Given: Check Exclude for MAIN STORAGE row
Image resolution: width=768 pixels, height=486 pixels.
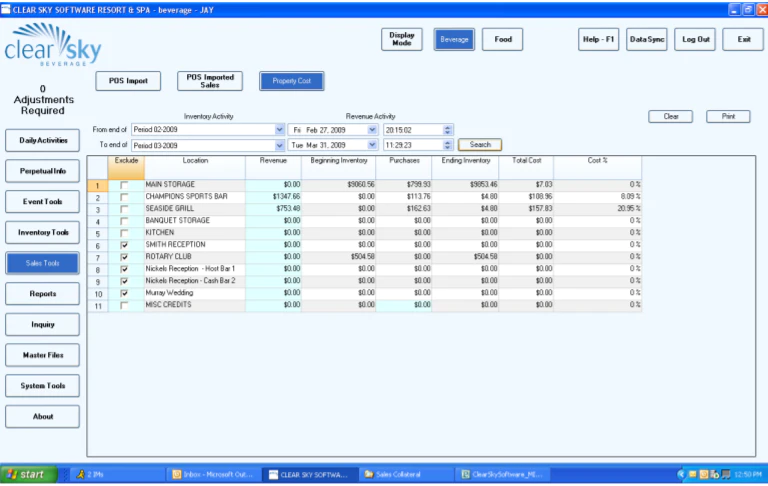Looking at the screenshot, I should (x=124, y=185).
